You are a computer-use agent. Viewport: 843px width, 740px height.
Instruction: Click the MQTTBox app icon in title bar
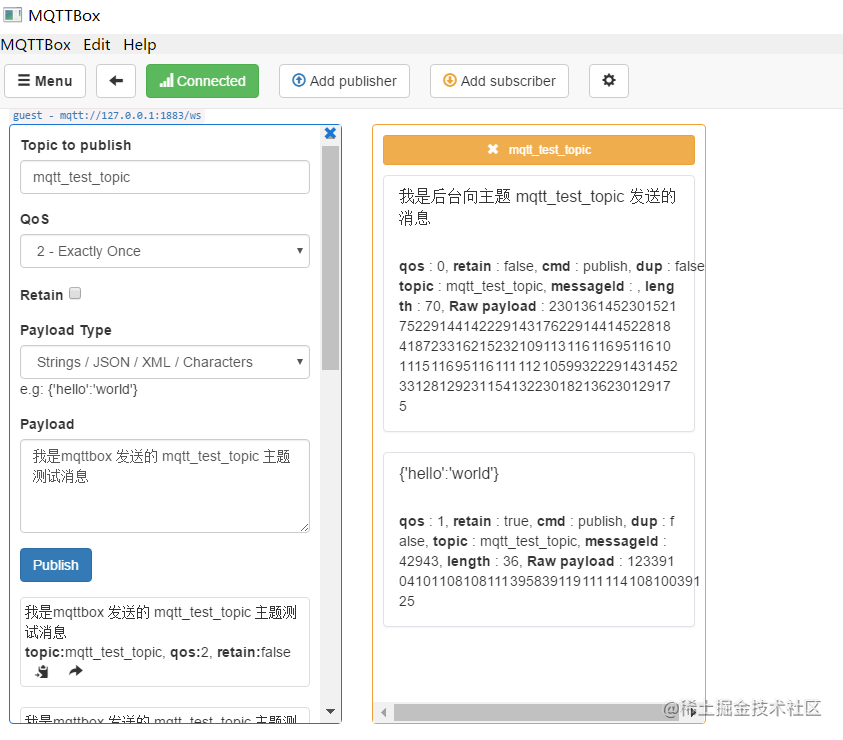pyautogui.click(x=12, y=15)
